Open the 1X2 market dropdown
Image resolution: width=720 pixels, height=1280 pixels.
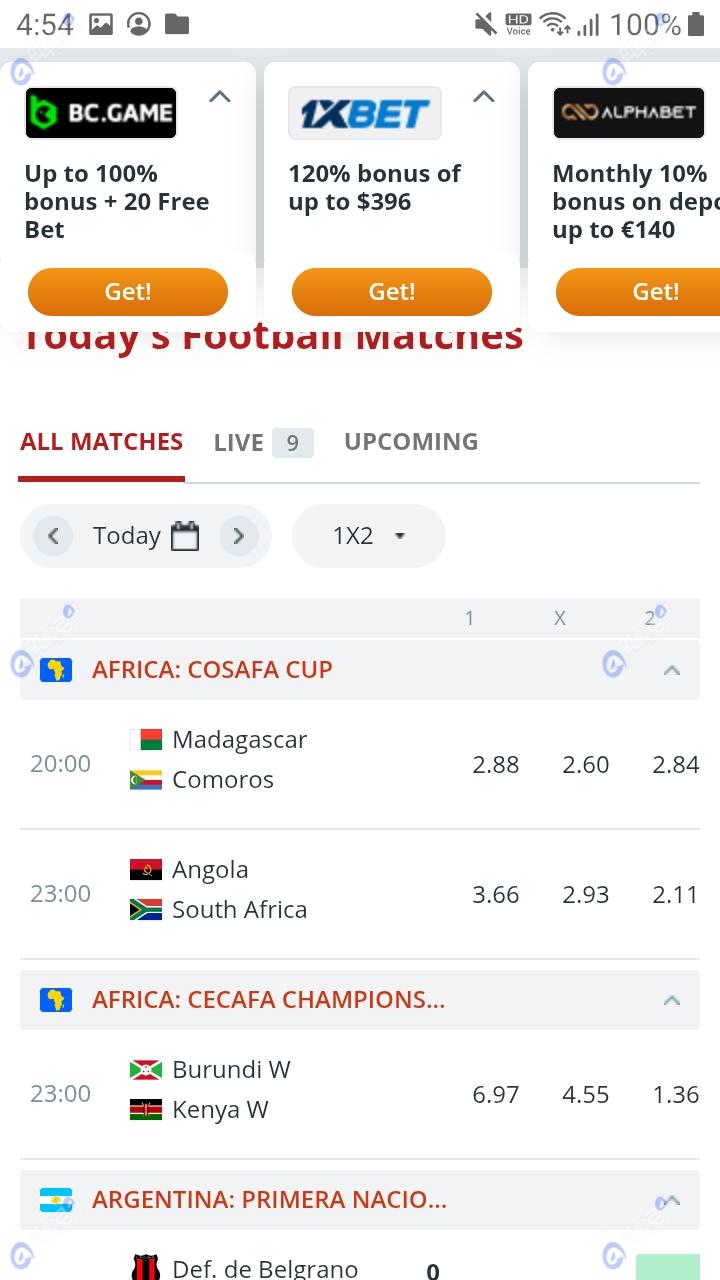pyautogui.click(x=368, y=536)
